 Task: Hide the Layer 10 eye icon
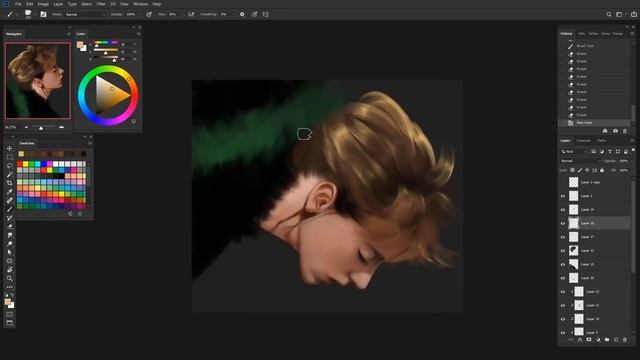pos(563,319)
